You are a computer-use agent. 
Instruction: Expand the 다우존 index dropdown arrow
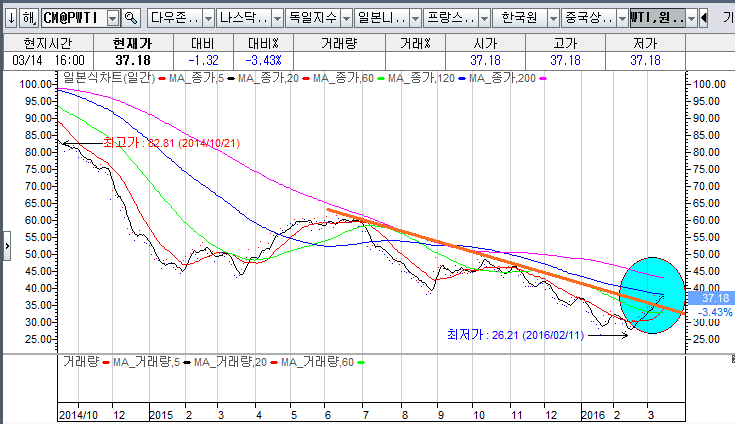[207, 18]
